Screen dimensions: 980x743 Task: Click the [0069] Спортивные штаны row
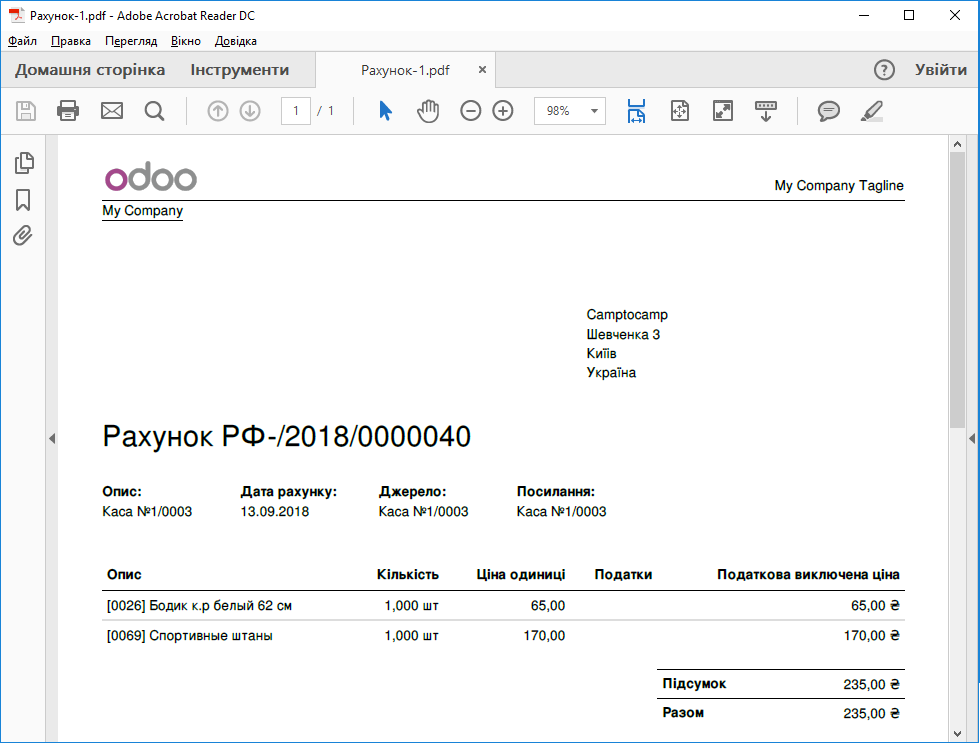[503, 636]
